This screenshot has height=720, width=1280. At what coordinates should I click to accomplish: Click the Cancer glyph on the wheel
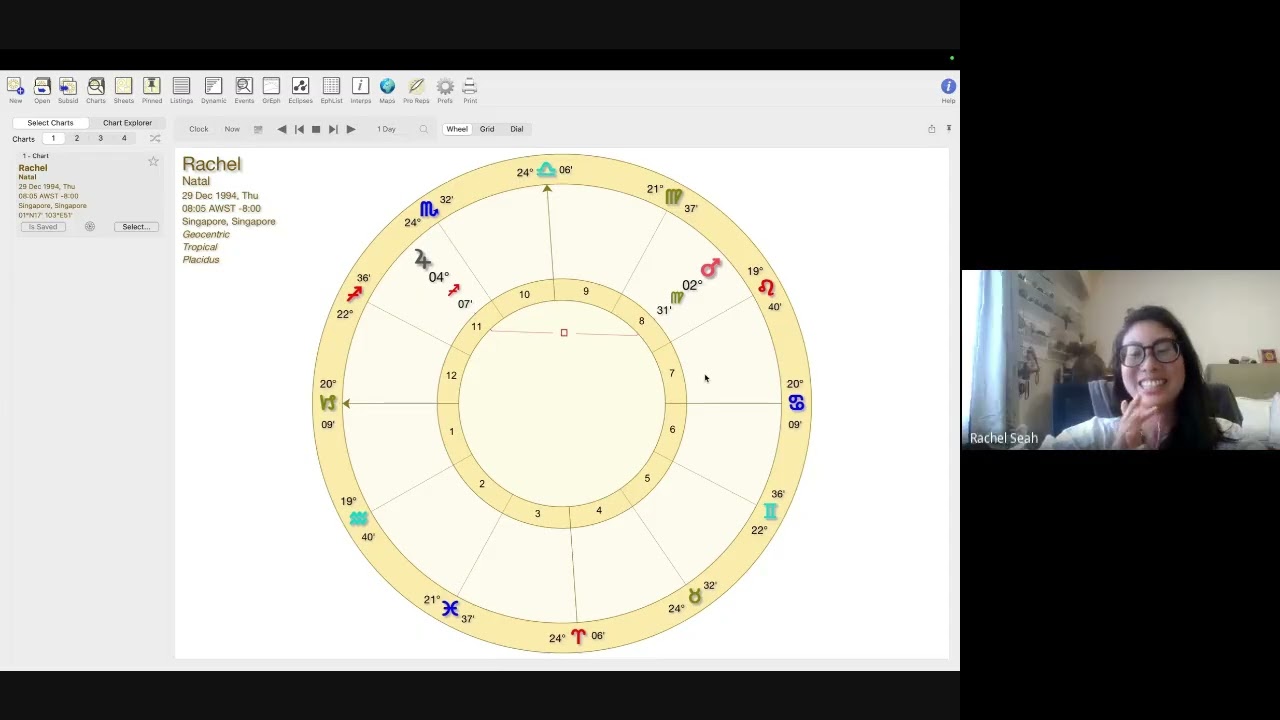796,403
